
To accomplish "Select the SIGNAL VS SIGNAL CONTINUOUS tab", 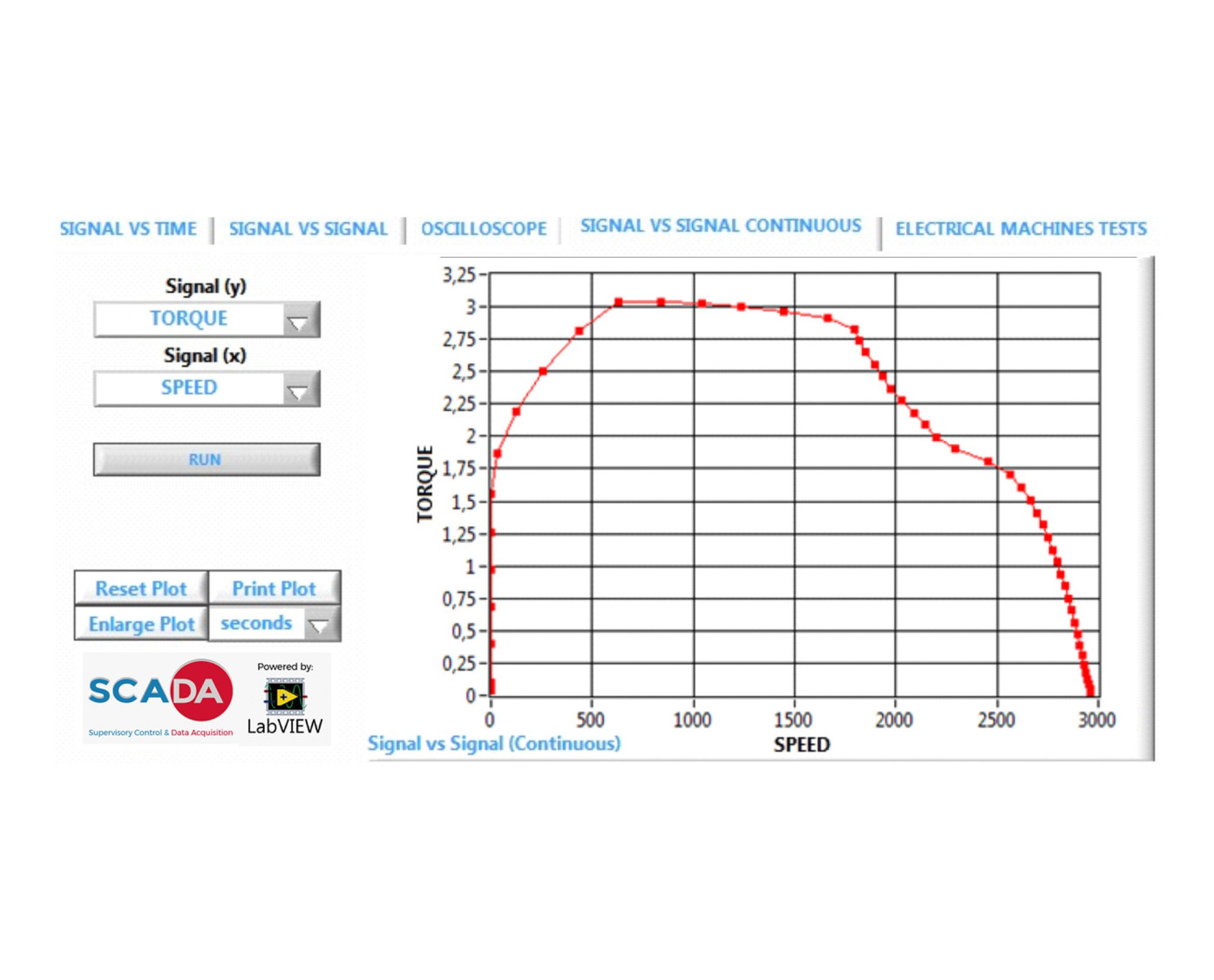I will tap(720, 226).
